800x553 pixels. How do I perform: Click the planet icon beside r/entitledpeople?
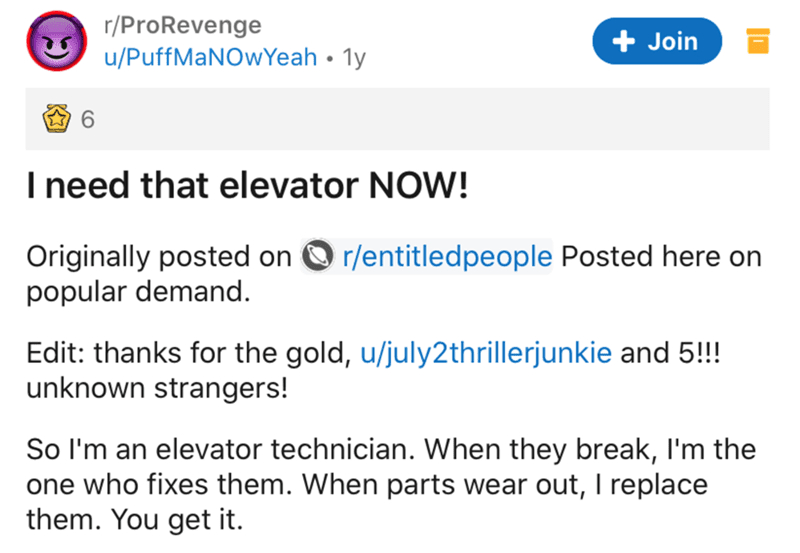point(317,256)
